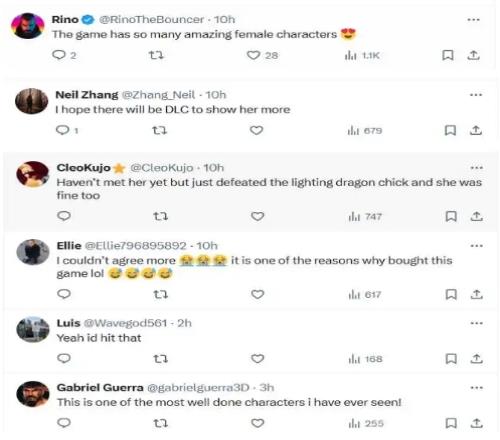Open @RinoTheBouncer profile handle
The width and height of the screenshot is (500, 440).
pyautogui.click(x=152, y=20)
